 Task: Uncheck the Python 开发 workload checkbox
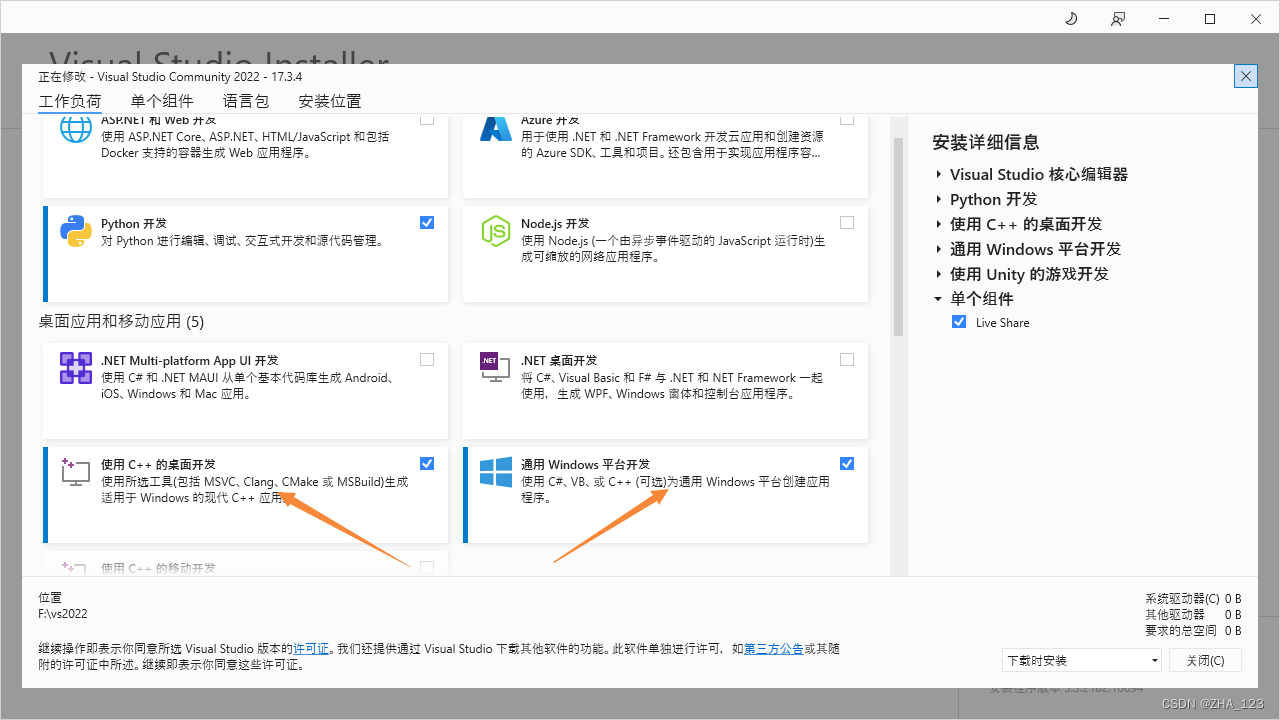[427, 222]
